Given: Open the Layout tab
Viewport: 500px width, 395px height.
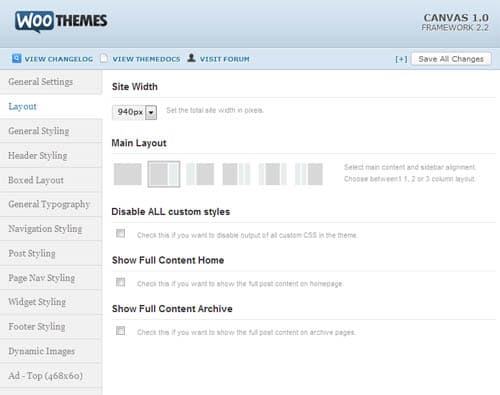Looking at the screenshot, I should pyautogui.click(x=51, y=107).
